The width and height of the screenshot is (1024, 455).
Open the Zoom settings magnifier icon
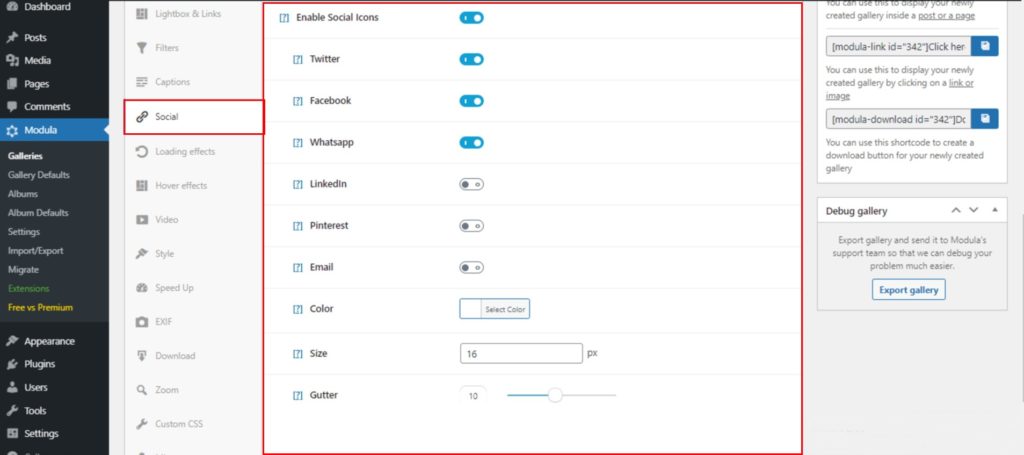point(142,390)
